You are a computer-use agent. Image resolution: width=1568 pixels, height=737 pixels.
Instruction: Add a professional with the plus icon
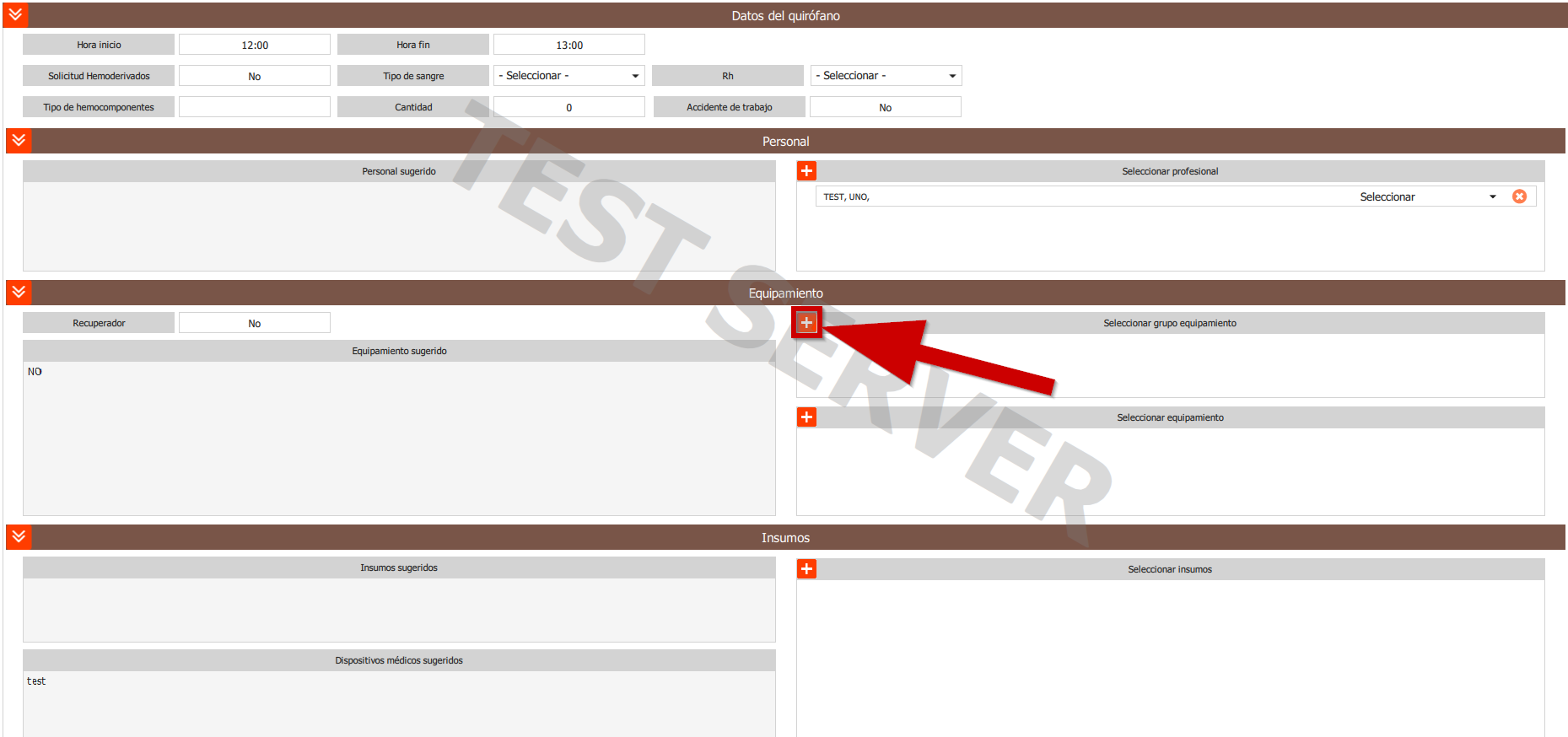click(x=806, y=171)
